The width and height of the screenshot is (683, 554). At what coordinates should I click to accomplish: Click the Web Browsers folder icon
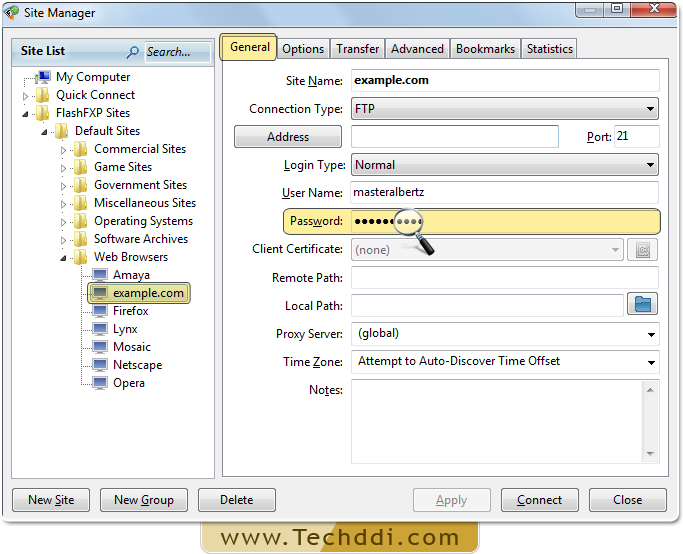tap(81, 257)
